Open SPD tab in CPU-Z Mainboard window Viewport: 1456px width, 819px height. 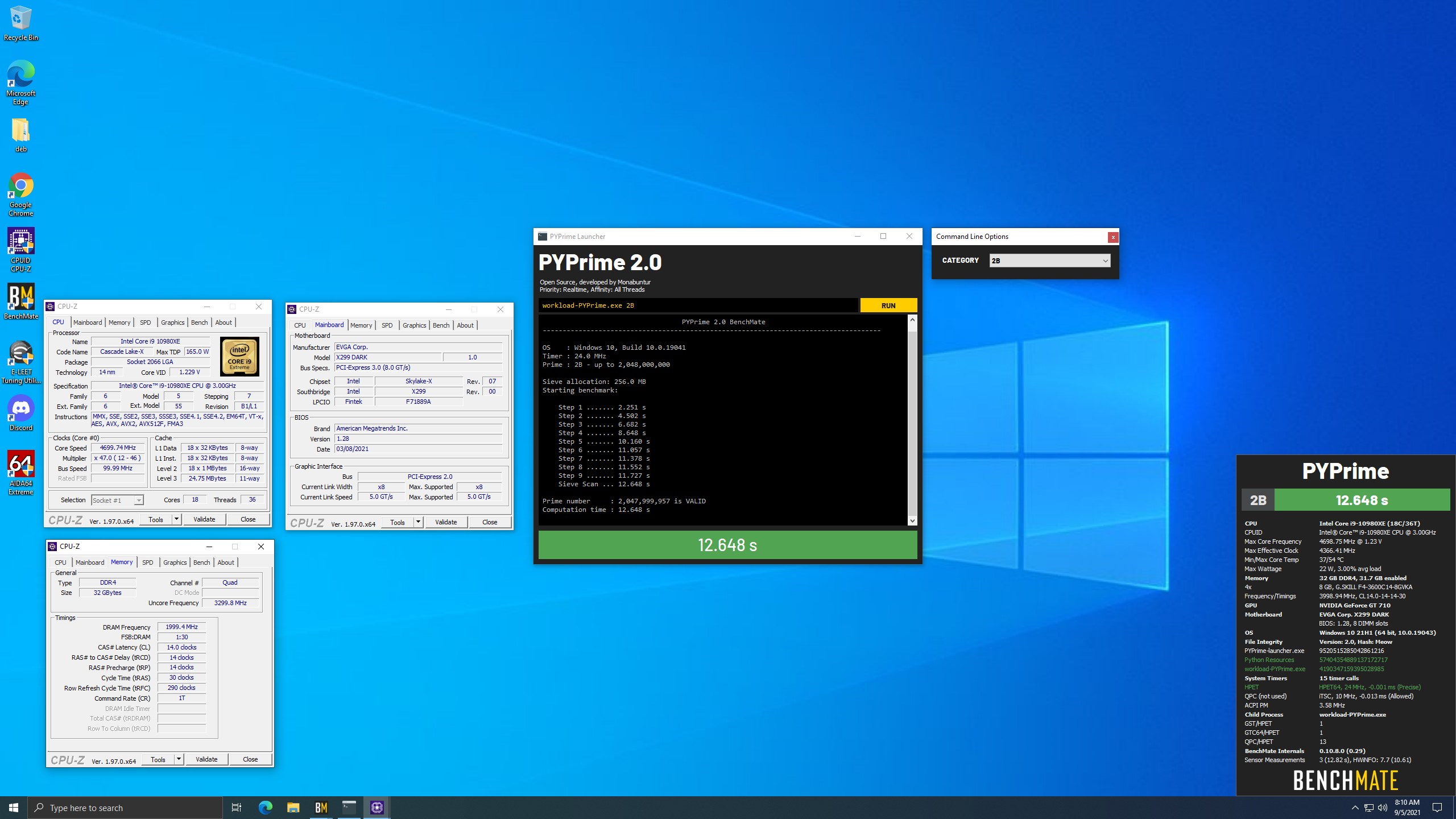[x=387, y=325]
